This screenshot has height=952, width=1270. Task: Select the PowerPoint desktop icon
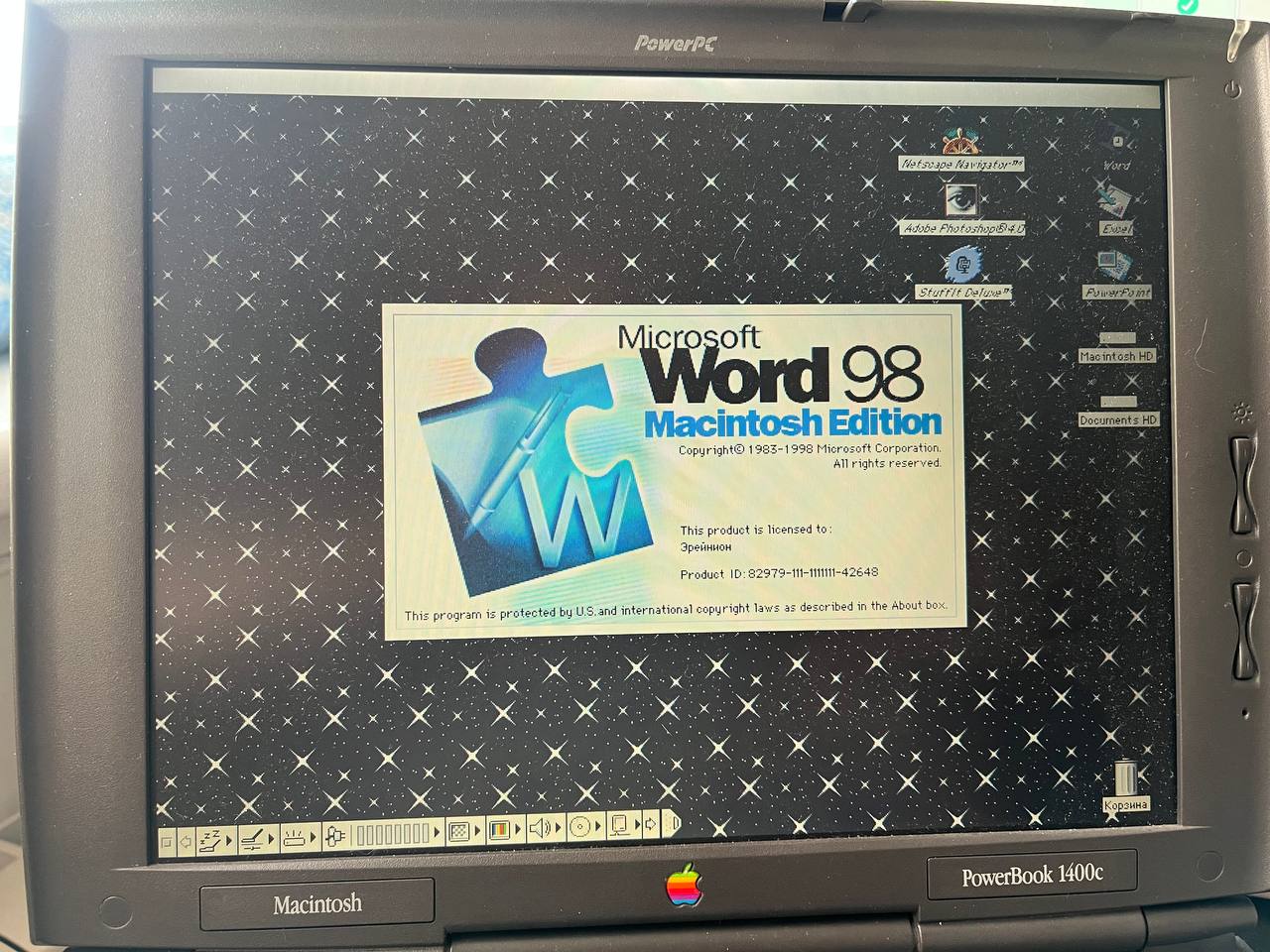click(x=1115, y=267)
